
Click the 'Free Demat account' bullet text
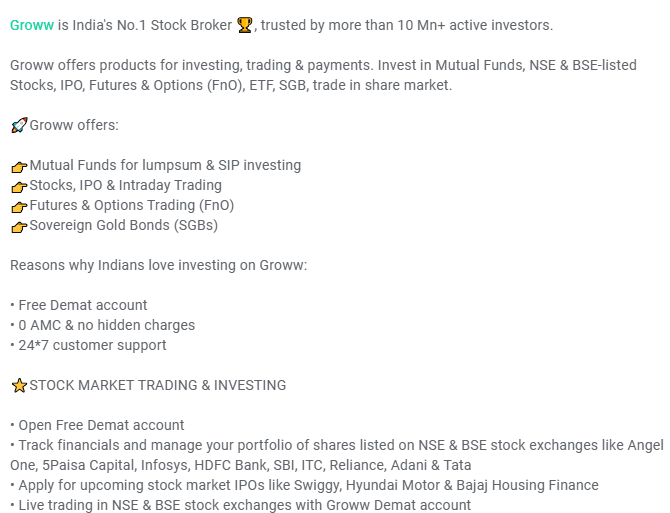click(x=82, y=305)
